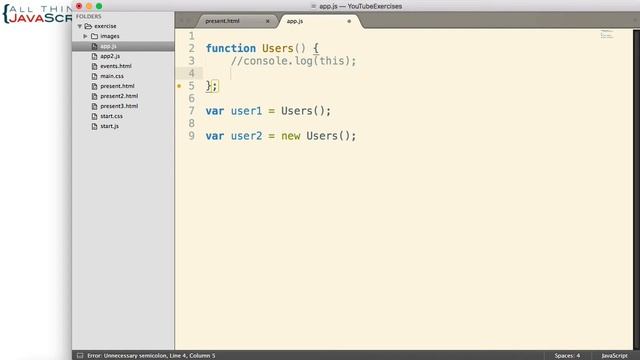The width and height of the screenshot is (640, 360).
Task: Click the commented console.log line
Action: tap(293, 61)
